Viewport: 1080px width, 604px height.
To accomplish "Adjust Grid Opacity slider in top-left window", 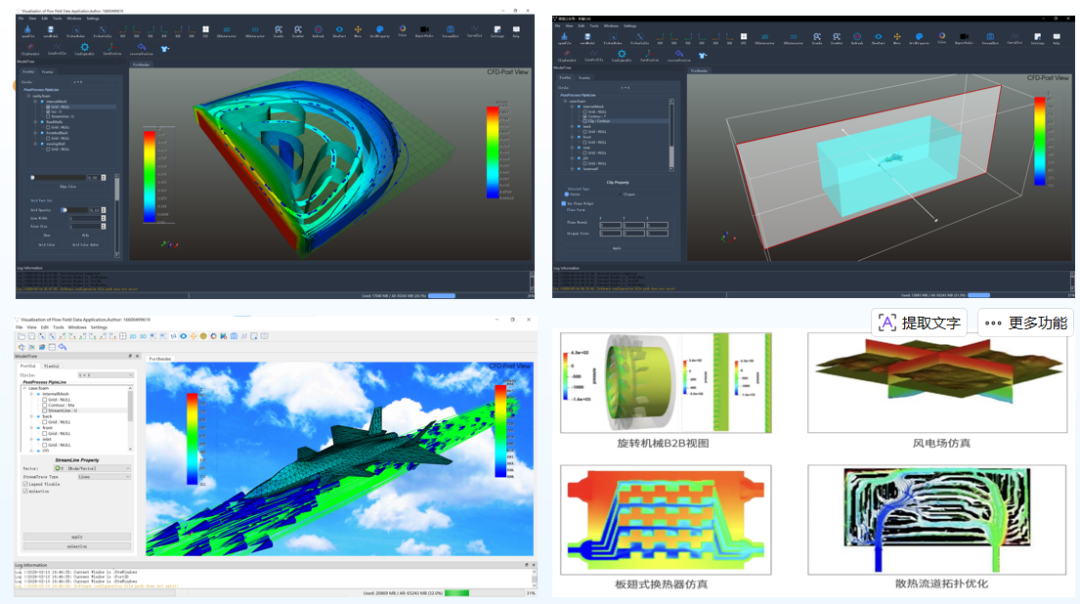I will pos(74,210).
